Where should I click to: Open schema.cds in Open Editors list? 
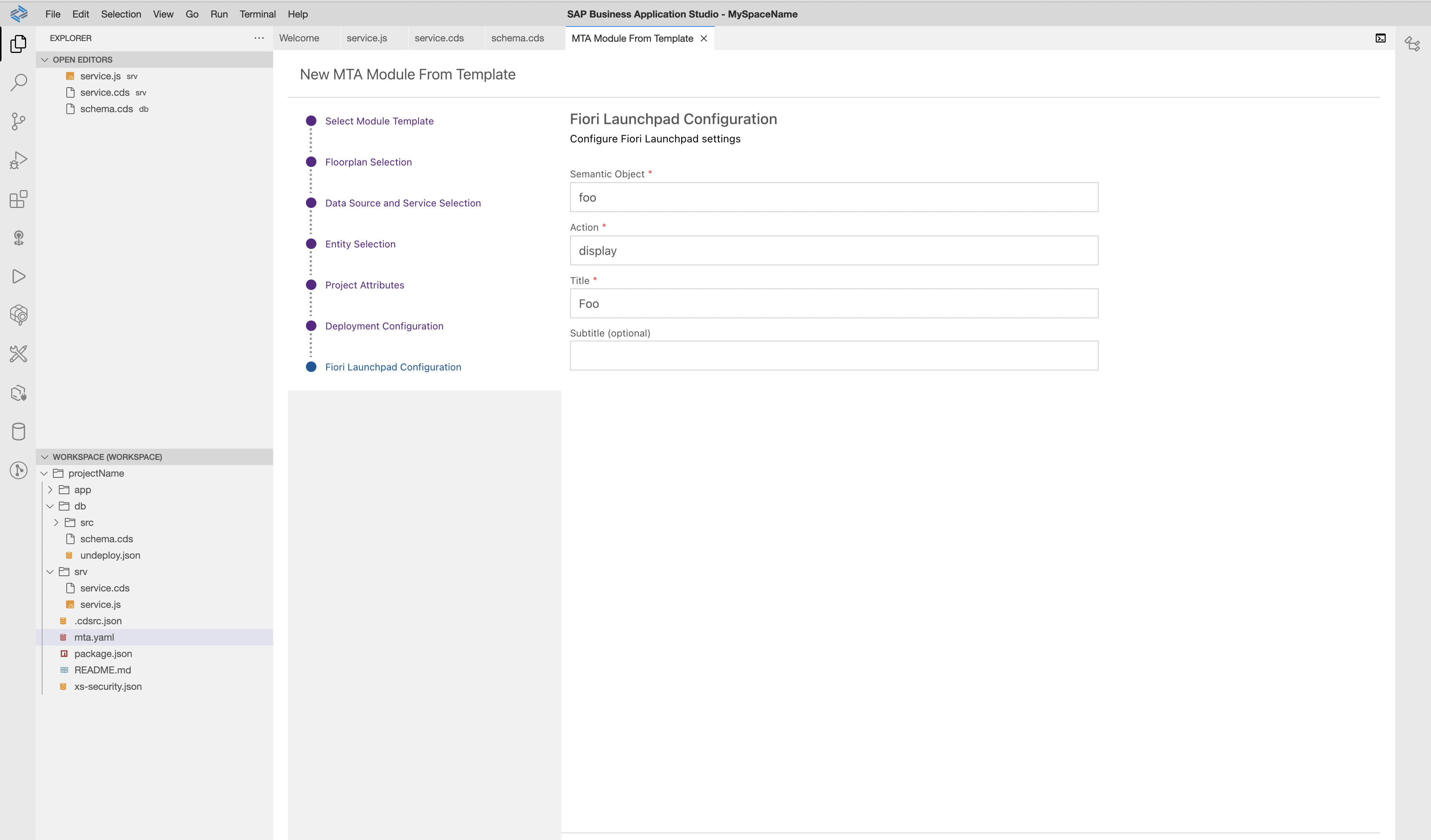(x=154, y=109)
